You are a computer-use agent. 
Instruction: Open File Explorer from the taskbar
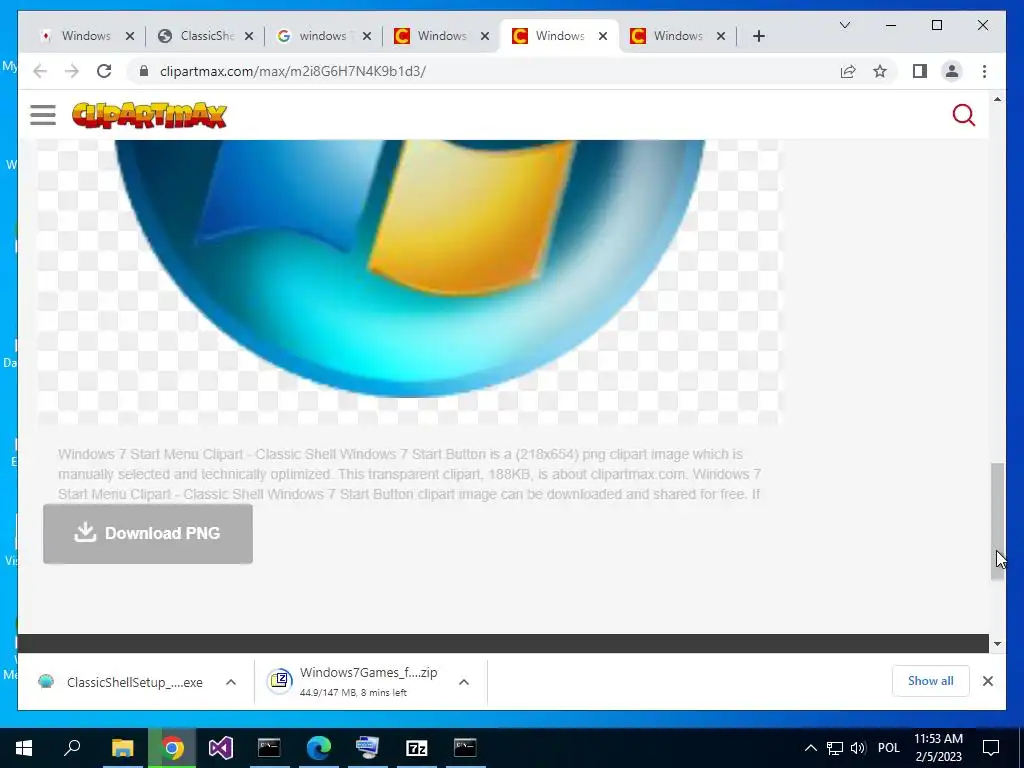point(122,748)
